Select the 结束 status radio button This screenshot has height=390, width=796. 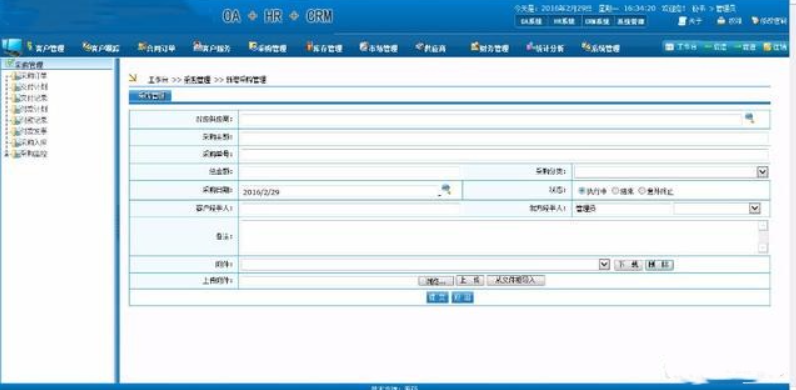point(615,191)
